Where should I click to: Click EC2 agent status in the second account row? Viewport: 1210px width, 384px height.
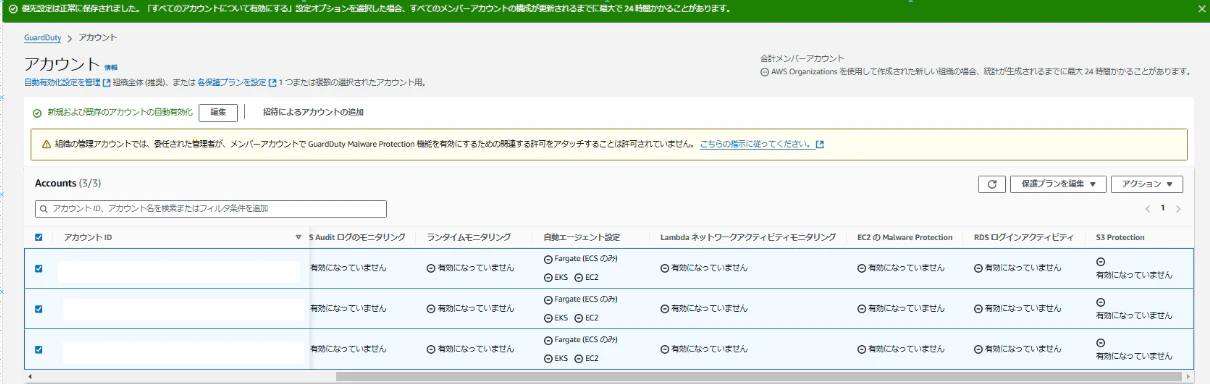click(586, 318)
